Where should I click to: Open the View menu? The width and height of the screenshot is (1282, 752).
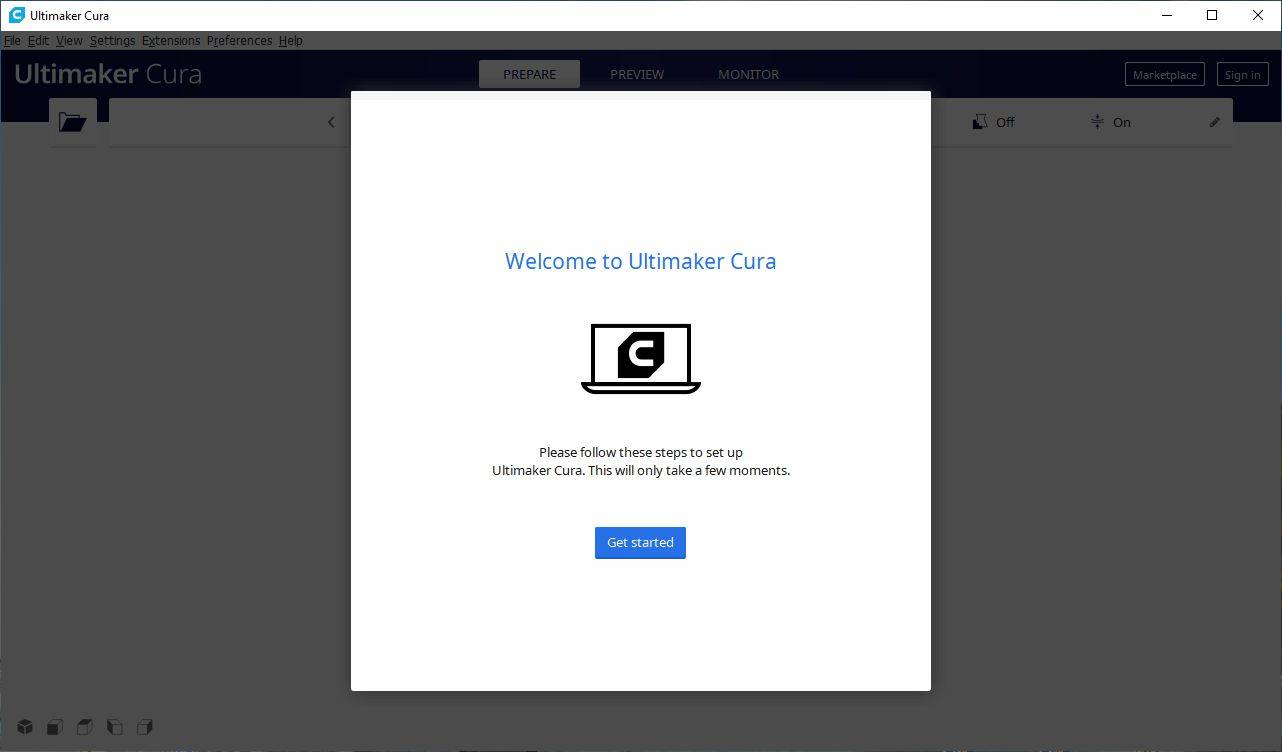click(69, 41)
